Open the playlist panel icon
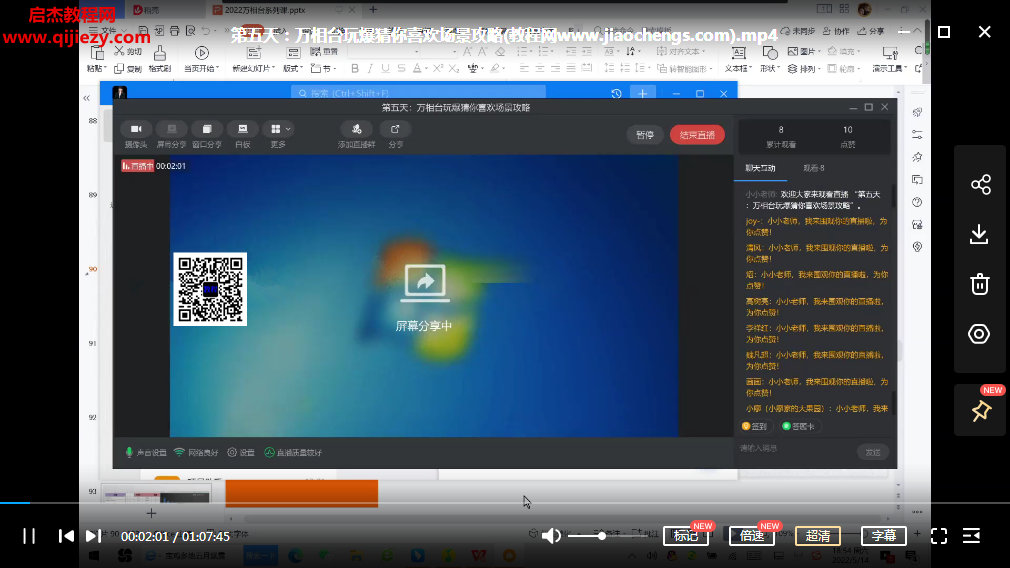This screenshot has width=1010, height=568. point(971,536)
